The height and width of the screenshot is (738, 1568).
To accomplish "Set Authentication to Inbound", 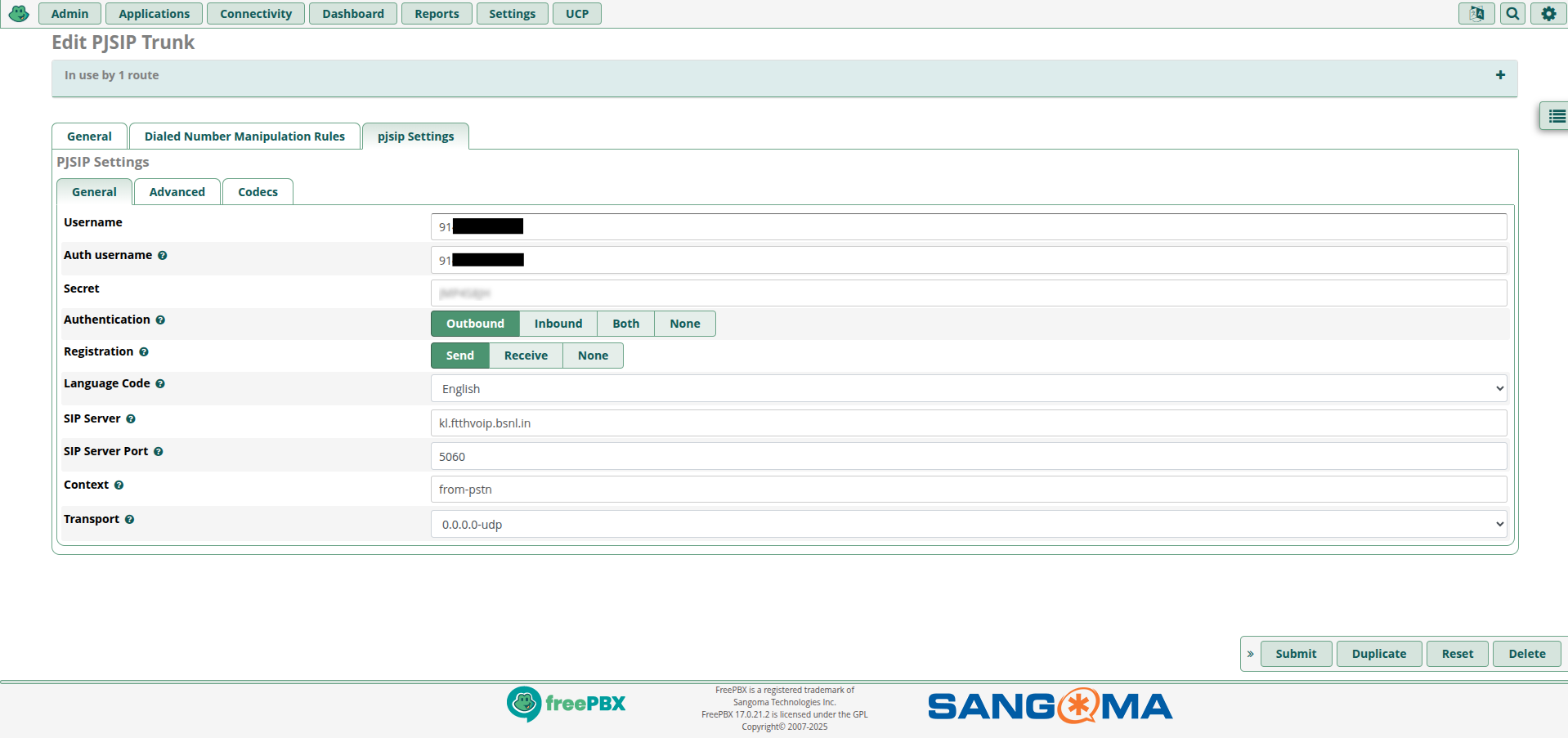I will (558, 324).
